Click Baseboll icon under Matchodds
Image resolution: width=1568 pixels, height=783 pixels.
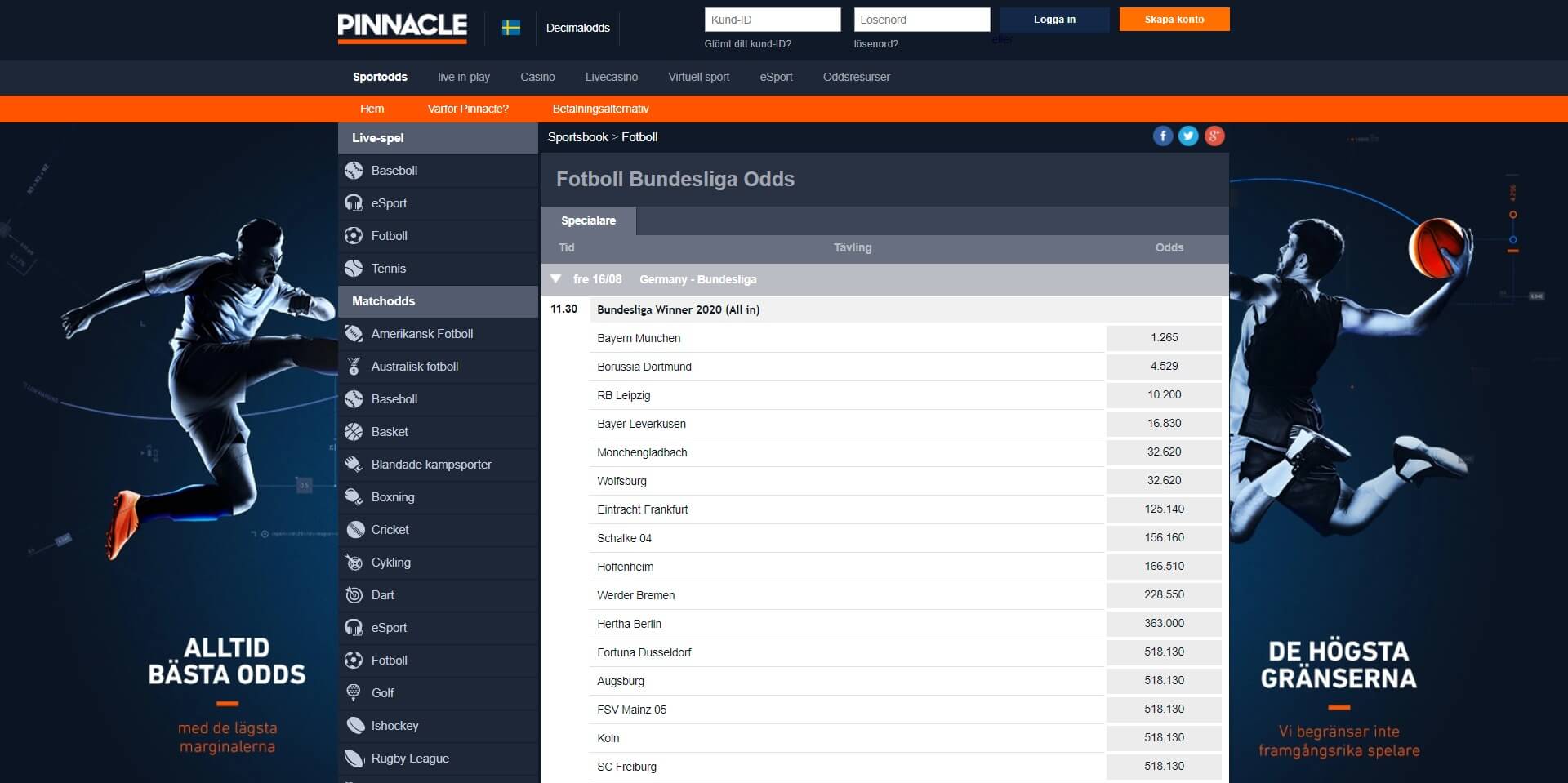point(354,399)
